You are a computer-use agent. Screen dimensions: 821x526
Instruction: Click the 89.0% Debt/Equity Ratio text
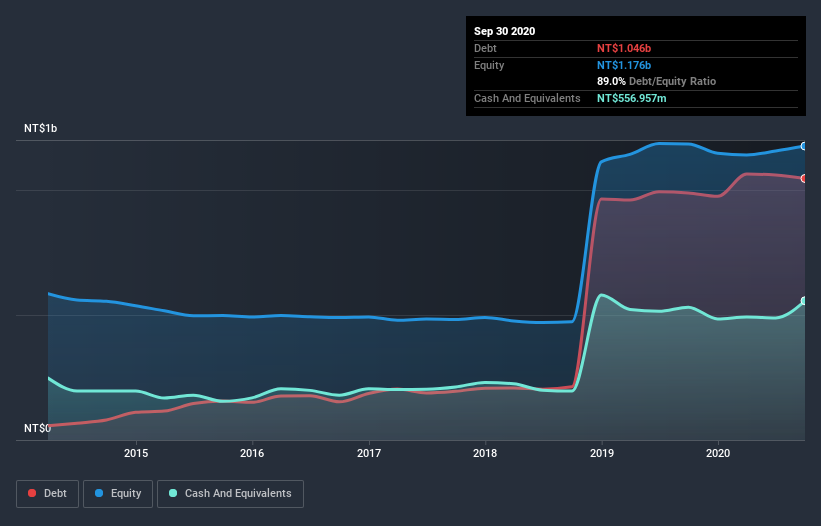pyautogui.click(x=657, y=82)
